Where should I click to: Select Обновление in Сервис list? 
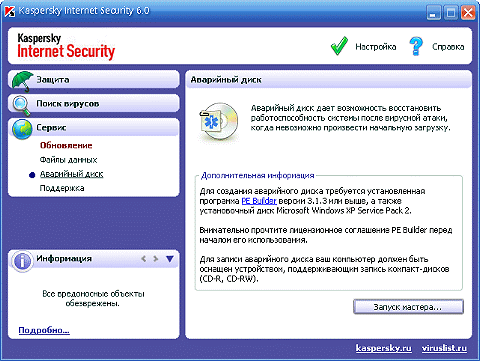(66, 146)
